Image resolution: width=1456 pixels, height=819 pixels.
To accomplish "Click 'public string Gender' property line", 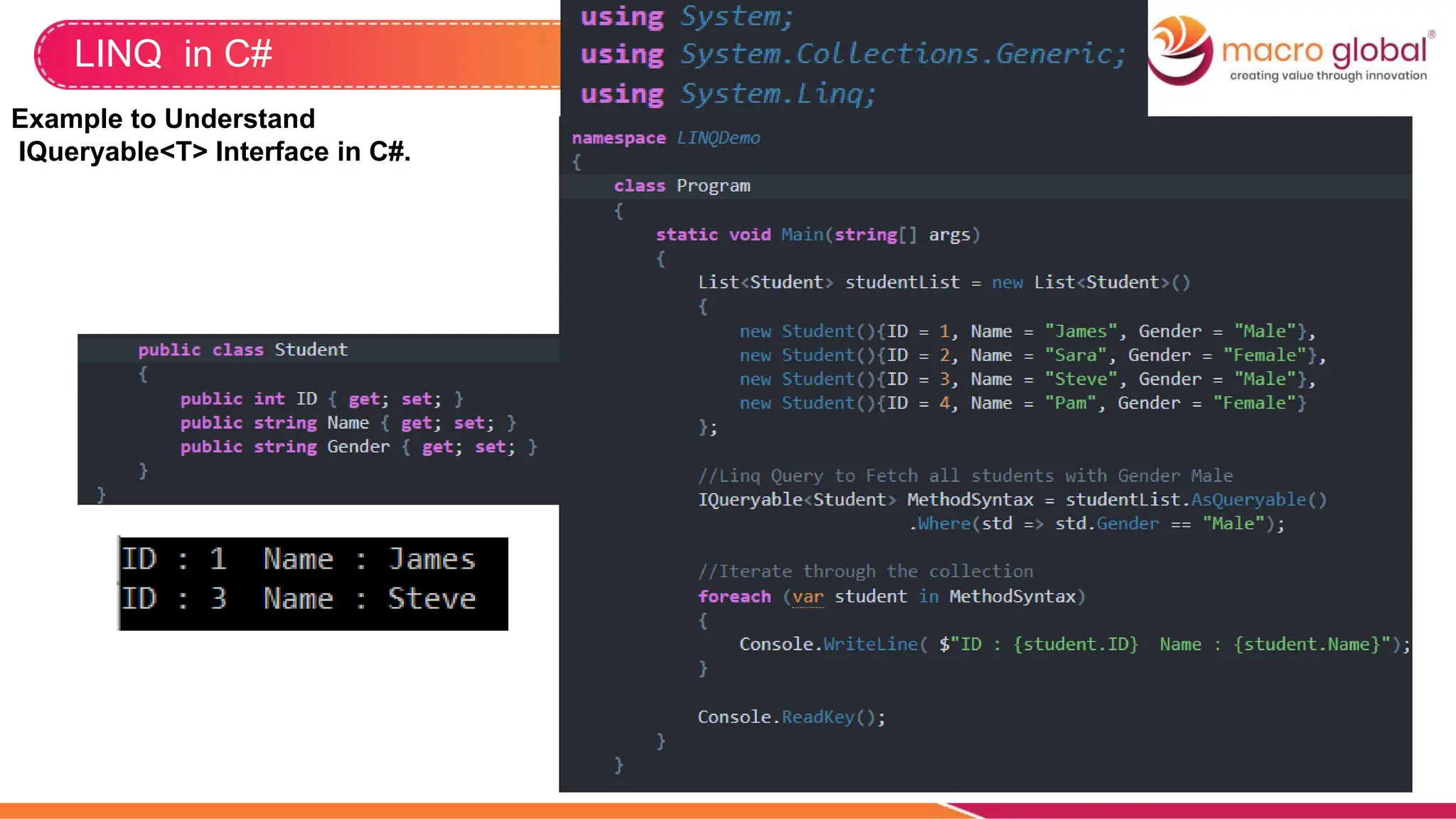I will [x=359, y=446].
